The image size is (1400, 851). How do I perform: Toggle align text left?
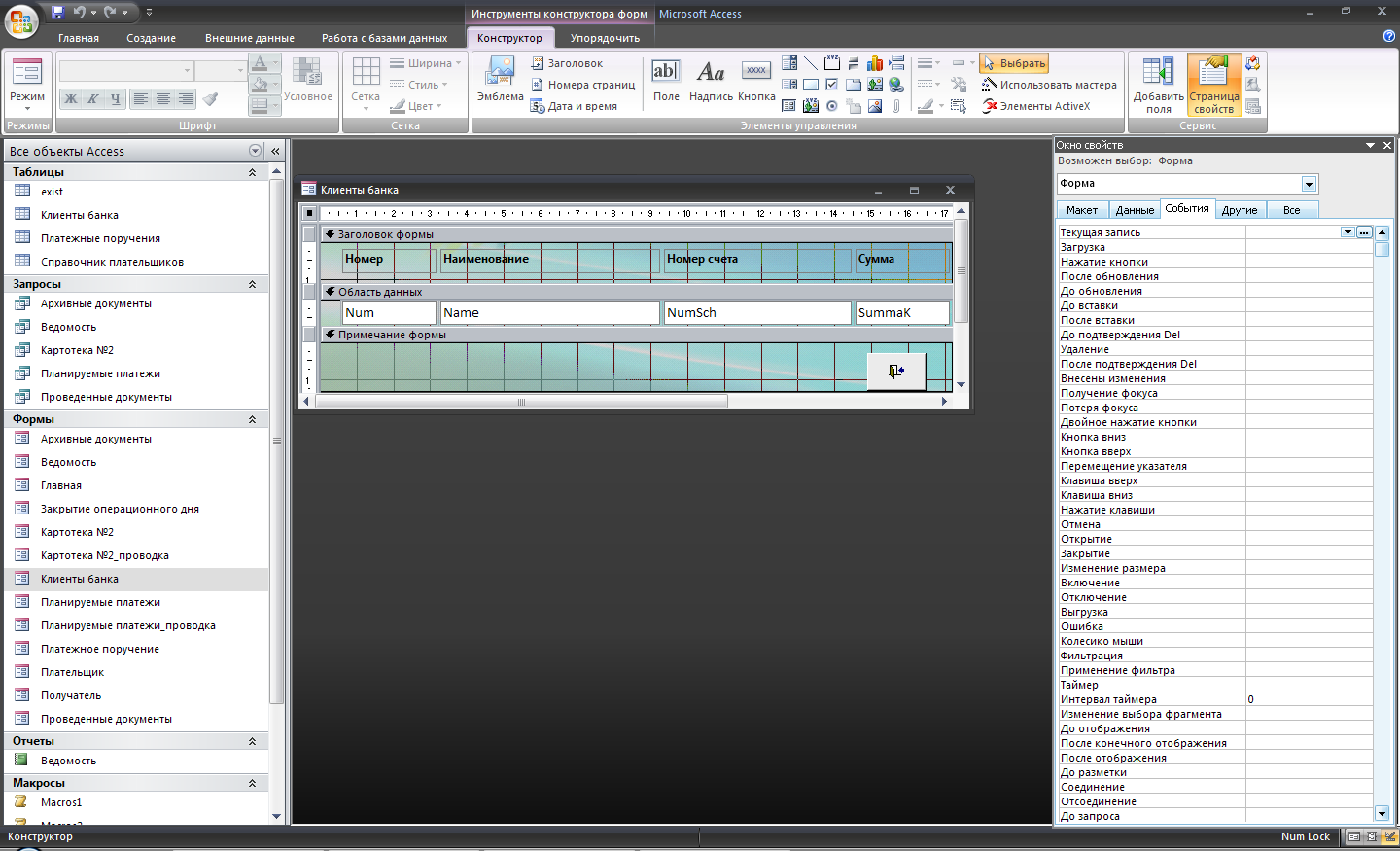coord(141,98)
